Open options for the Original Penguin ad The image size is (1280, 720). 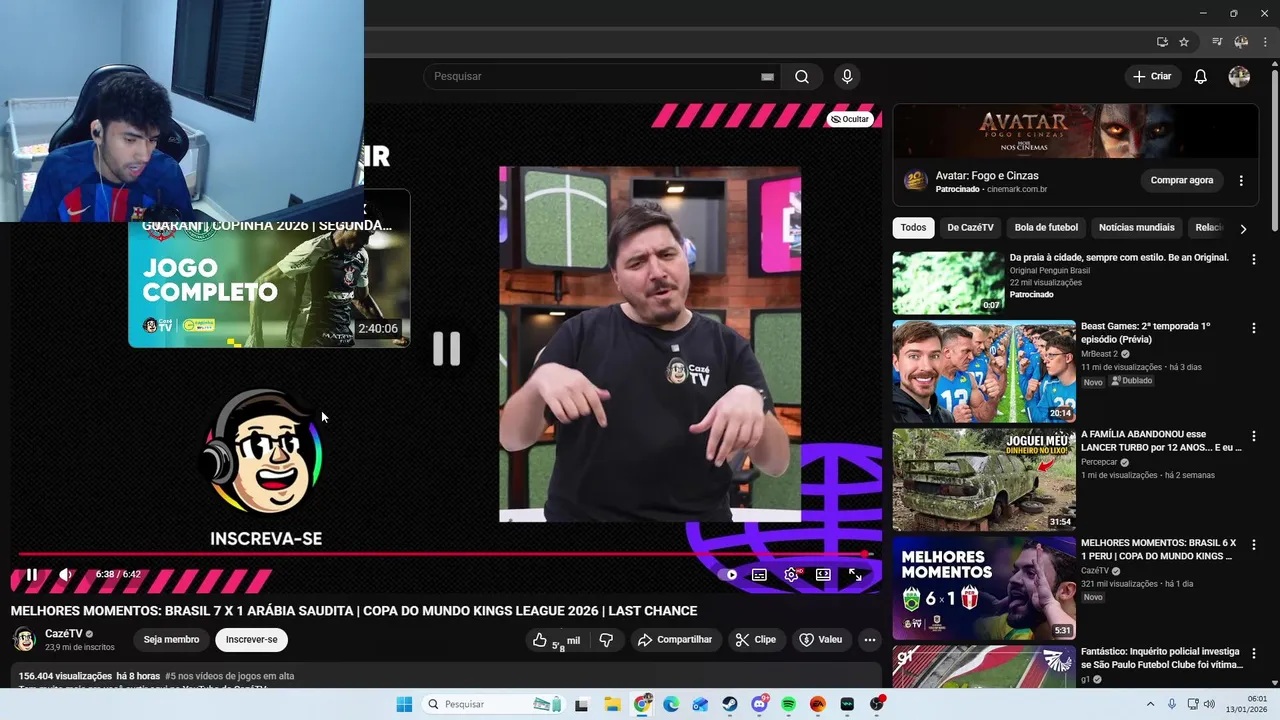(x=1253, y=259)
